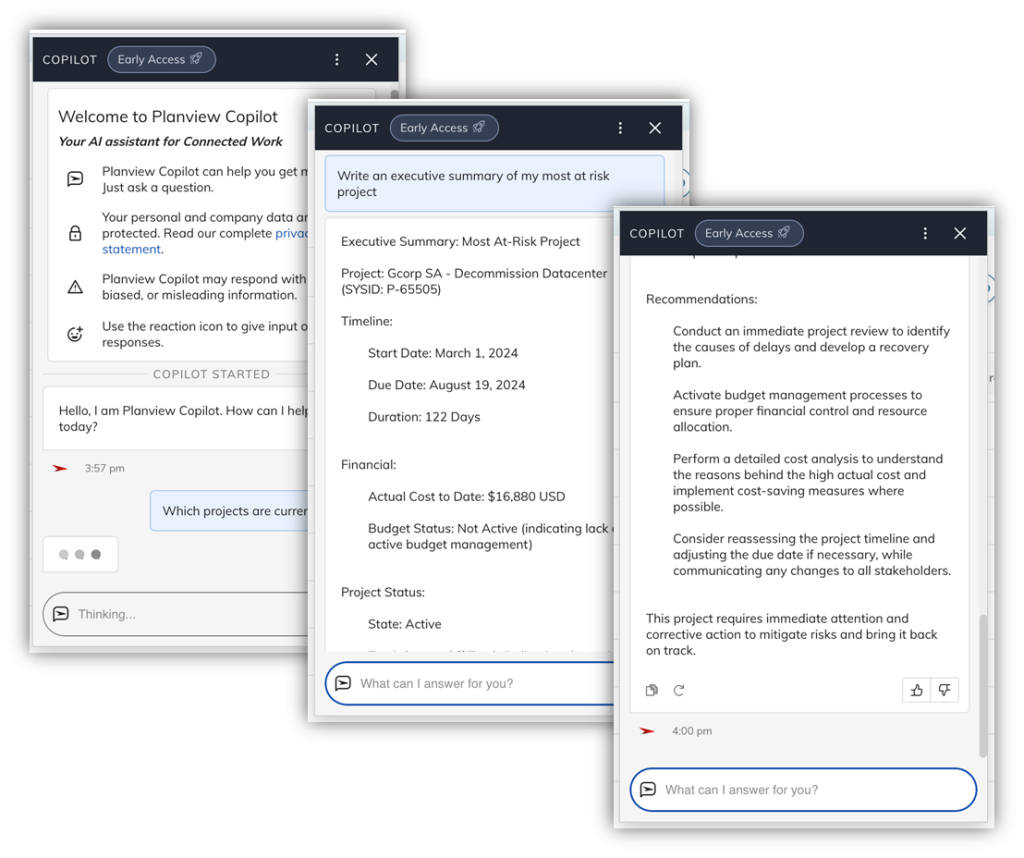Click the '3:57 pm' timestamp
The height and width of the screenshot is (858, 1024).
coord(104,468)
